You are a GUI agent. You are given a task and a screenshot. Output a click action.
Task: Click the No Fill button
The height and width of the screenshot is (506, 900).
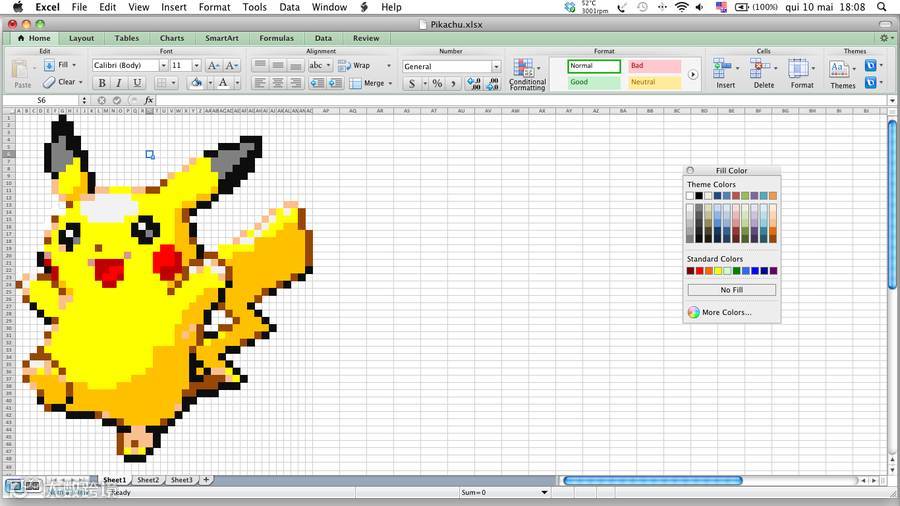click(731, 290)
